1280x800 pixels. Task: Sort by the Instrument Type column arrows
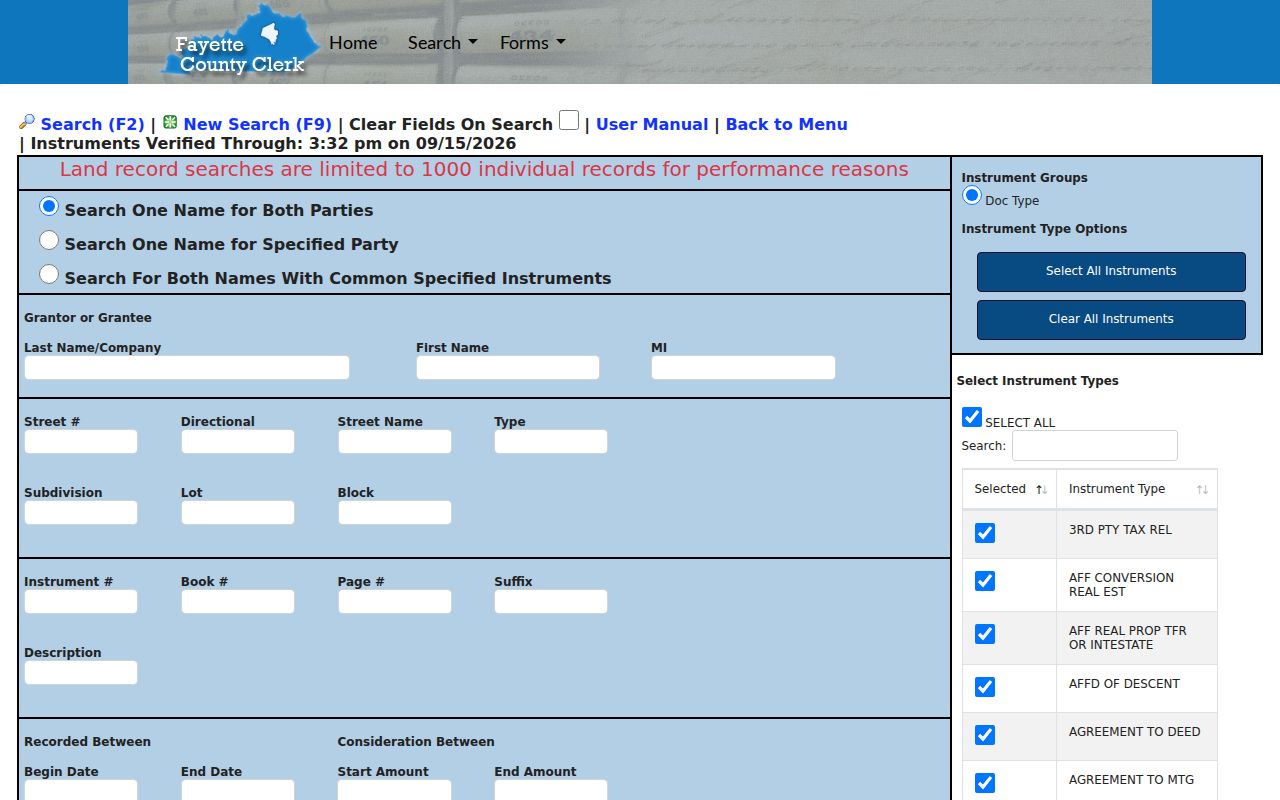tap(1202, 489)
